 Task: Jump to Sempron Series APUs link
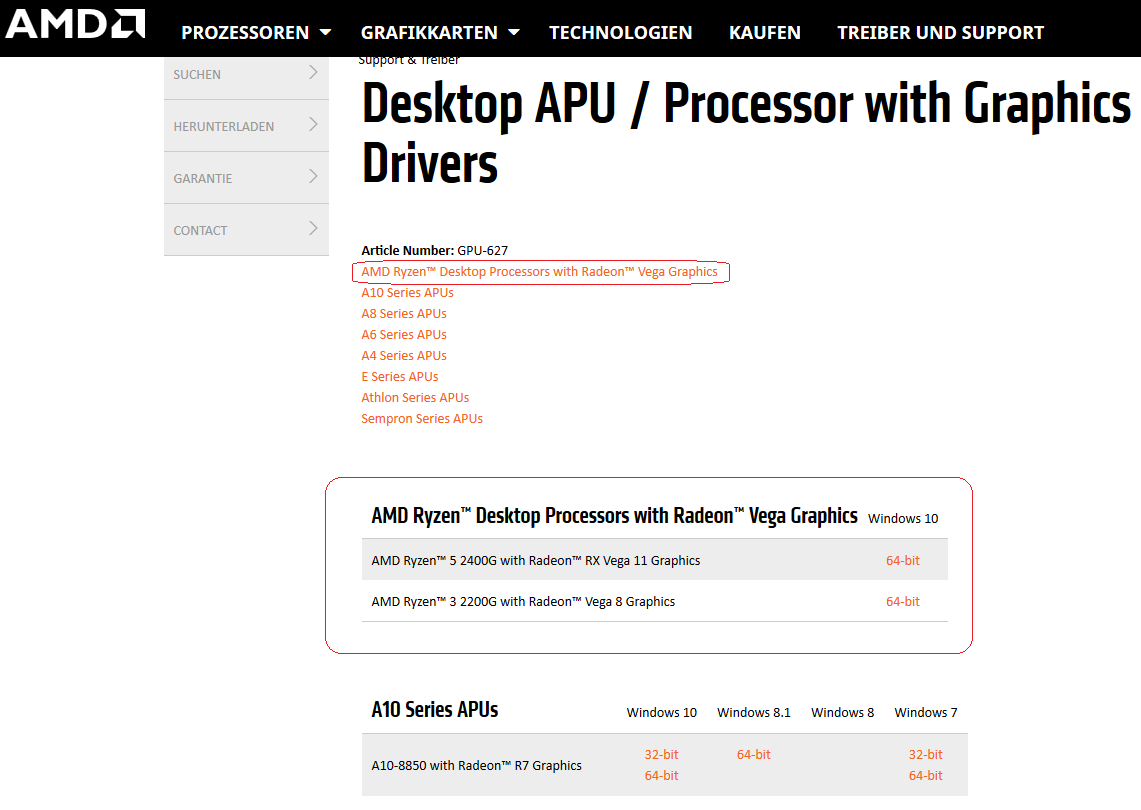coord(422,418)
